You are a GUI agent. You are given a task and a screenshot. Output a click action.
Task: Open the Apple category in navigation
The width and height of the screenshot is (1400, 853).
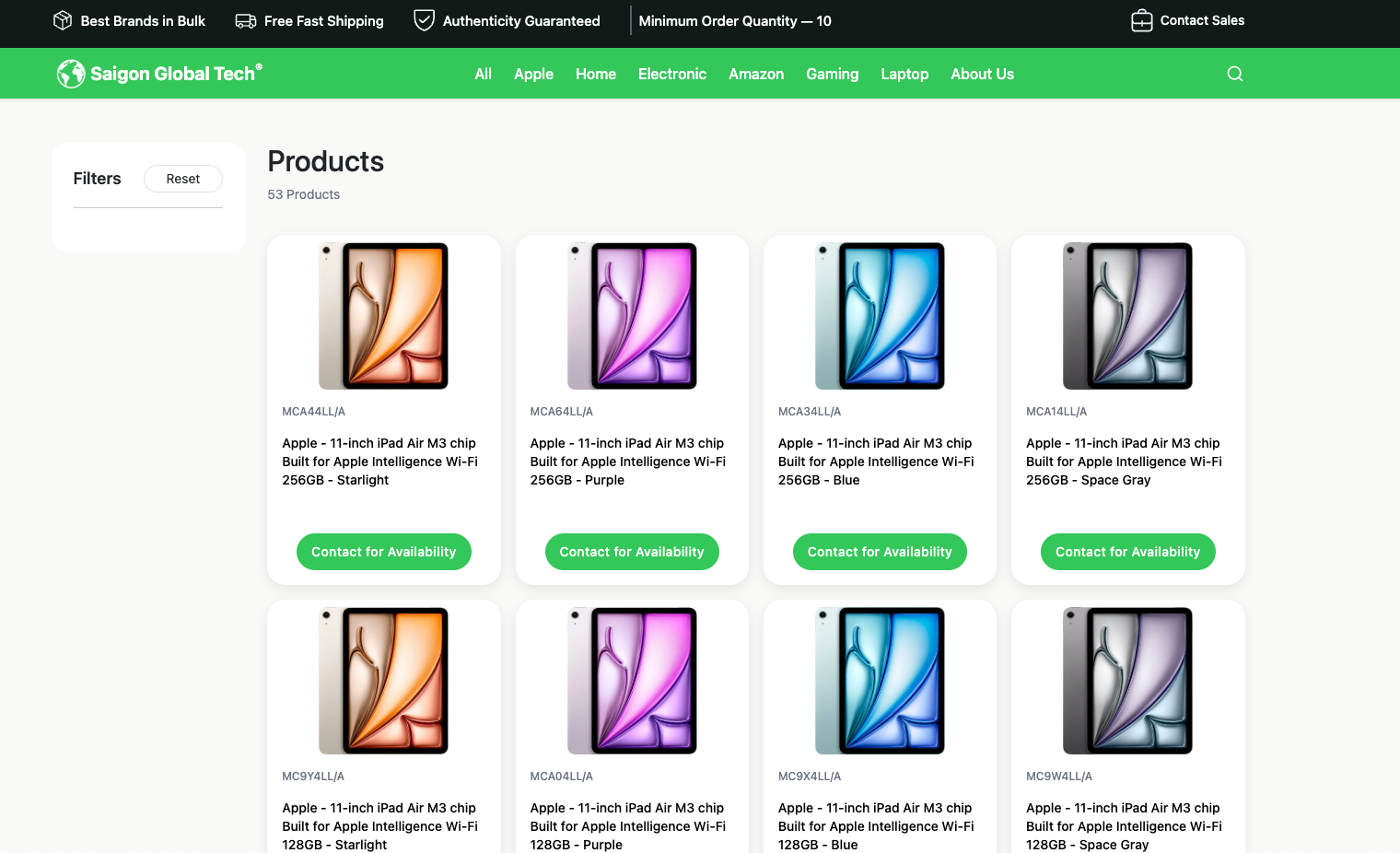point(533,74)
